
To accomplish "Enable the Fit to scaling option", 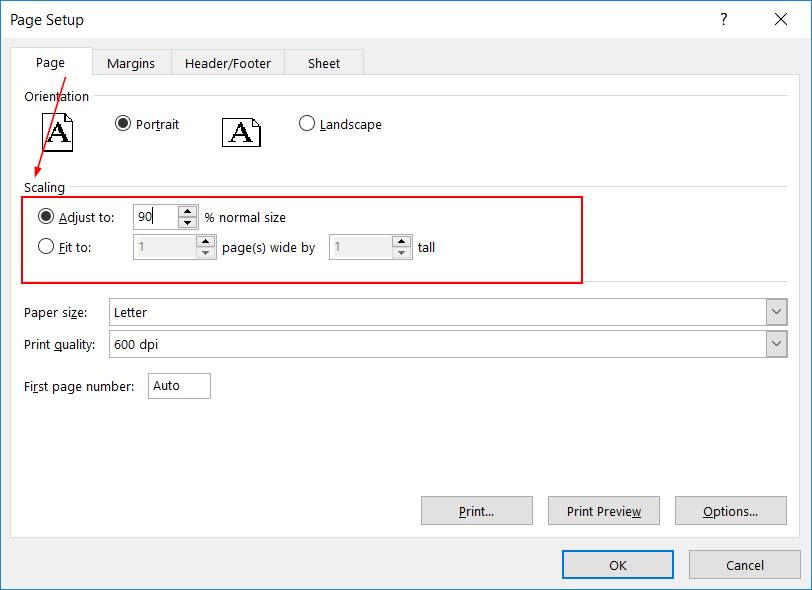I will (46, 247).
